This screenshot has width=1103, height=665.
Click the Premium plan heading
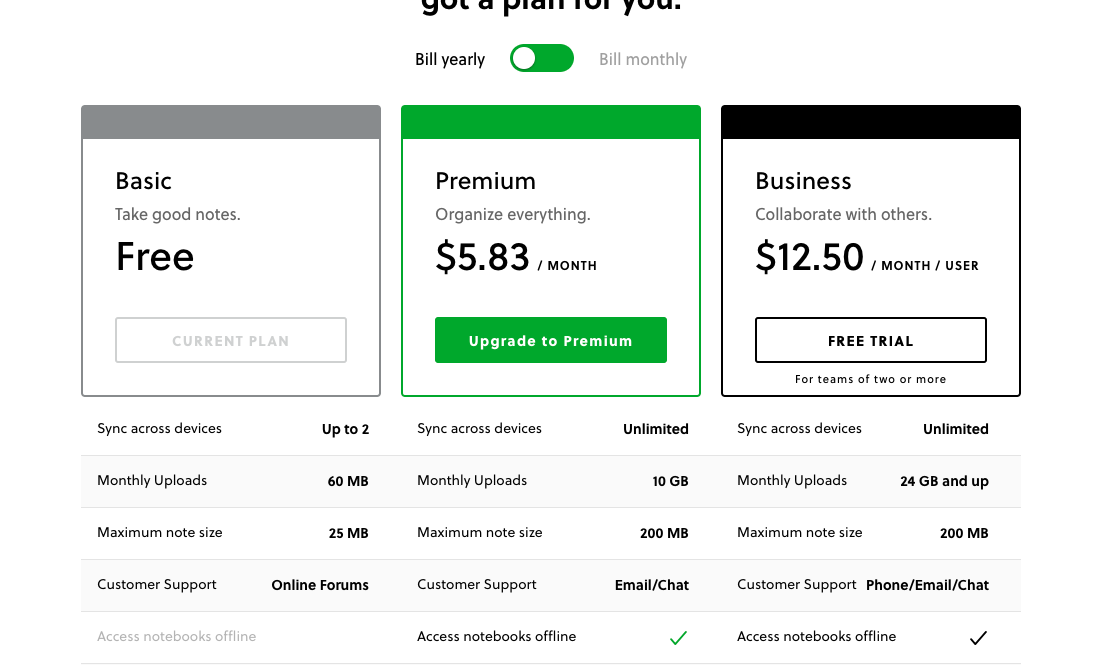(x=486, y=181)
